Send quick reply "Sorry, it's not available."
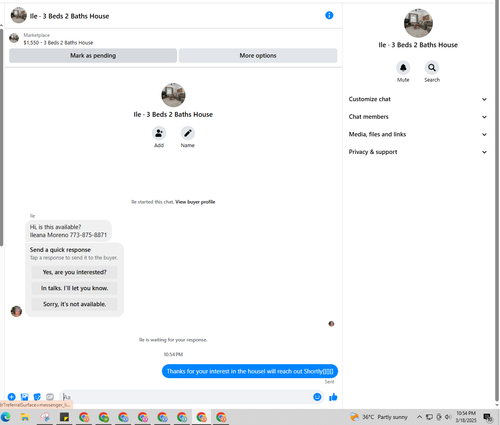500x425 pixels. [x=74, y=304]
